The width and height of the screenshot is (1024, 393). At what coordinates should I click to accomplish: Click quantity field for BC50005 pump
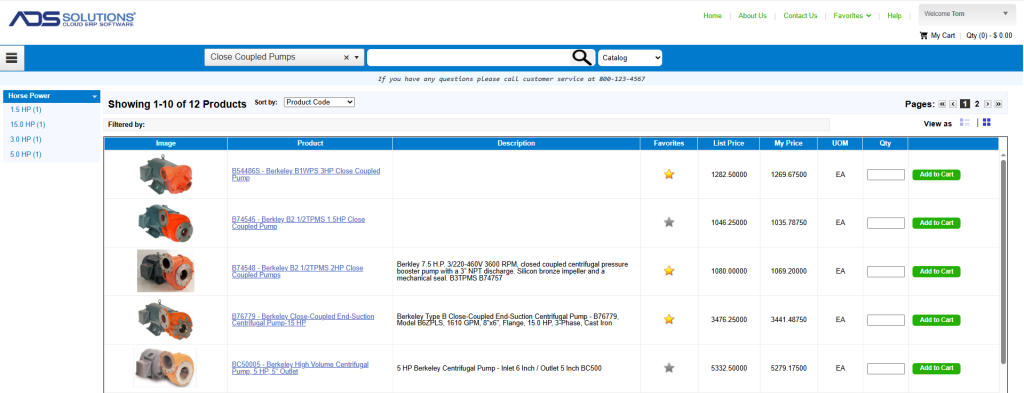[x=886, y=368]
